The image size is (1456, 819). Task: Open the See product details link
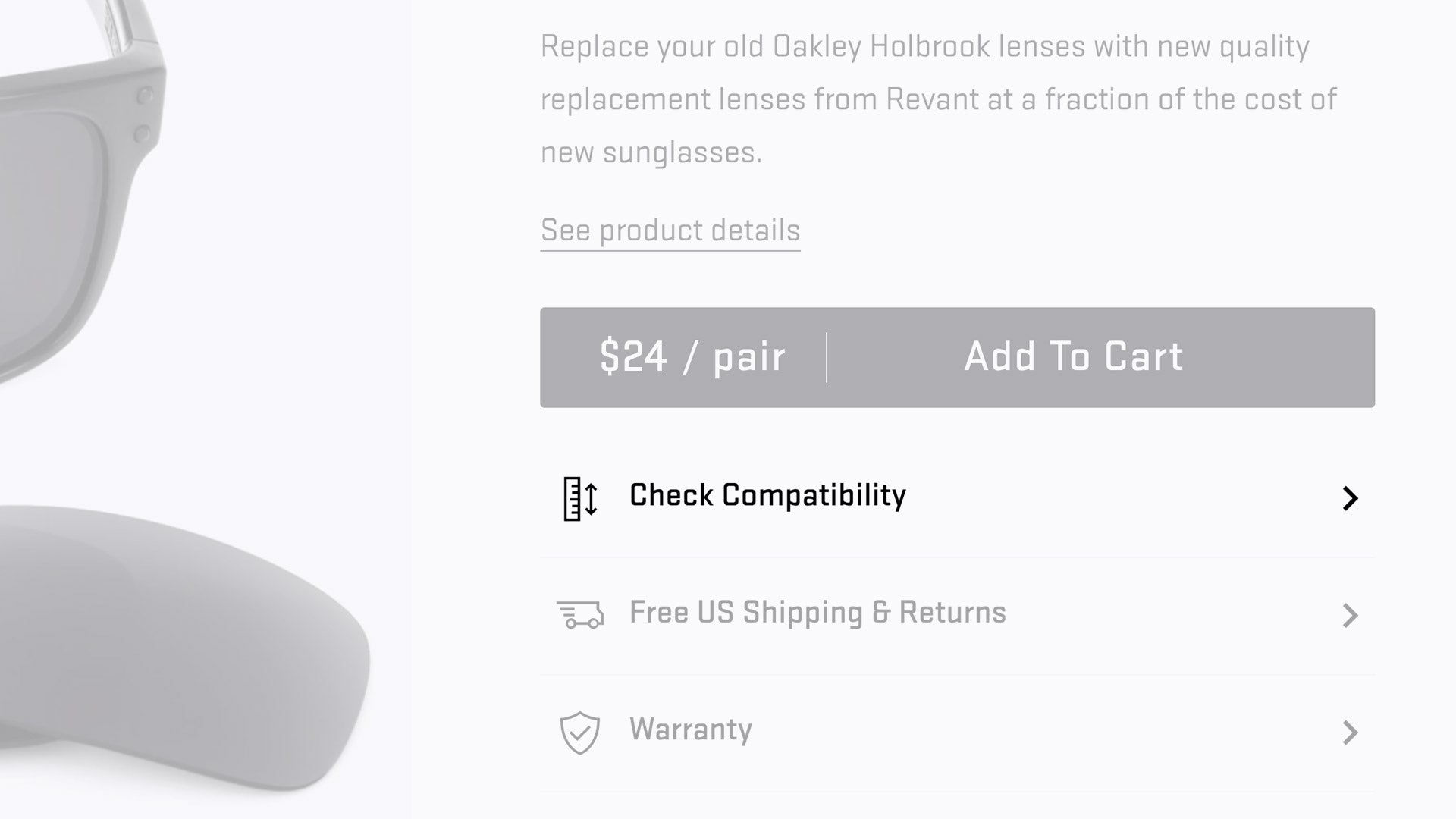[670, 230]
